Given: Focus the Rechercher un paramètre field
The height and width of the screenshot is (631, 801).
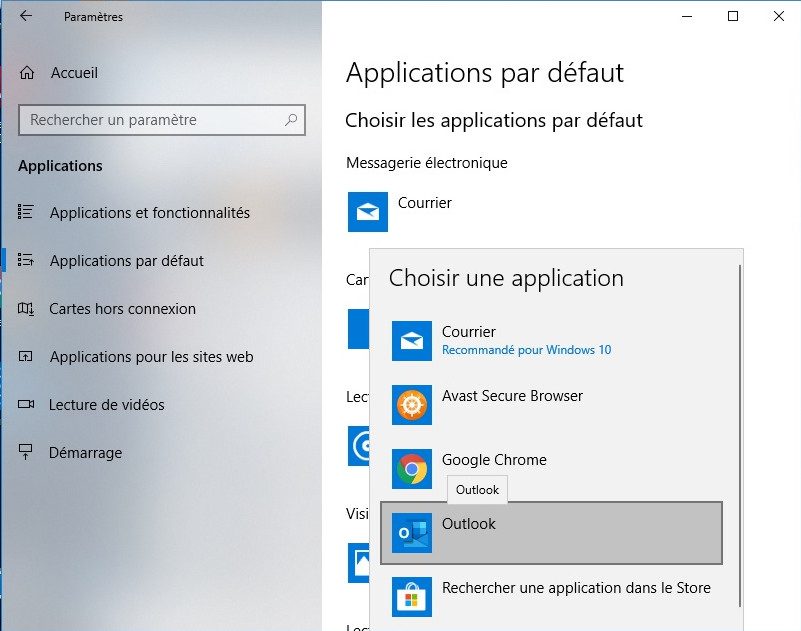Looking at the screenshot, I should point(162,120).
